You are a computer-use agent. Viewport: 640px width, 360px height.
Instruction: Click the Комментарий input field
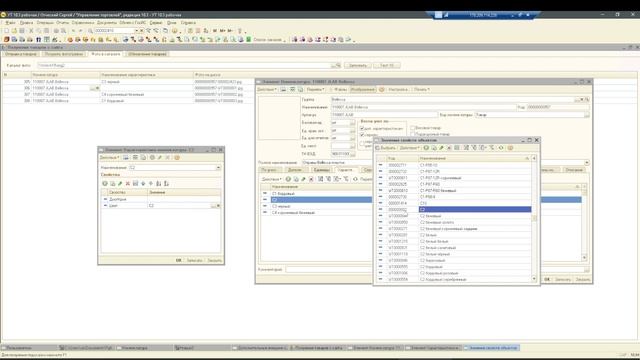(435, 270)
